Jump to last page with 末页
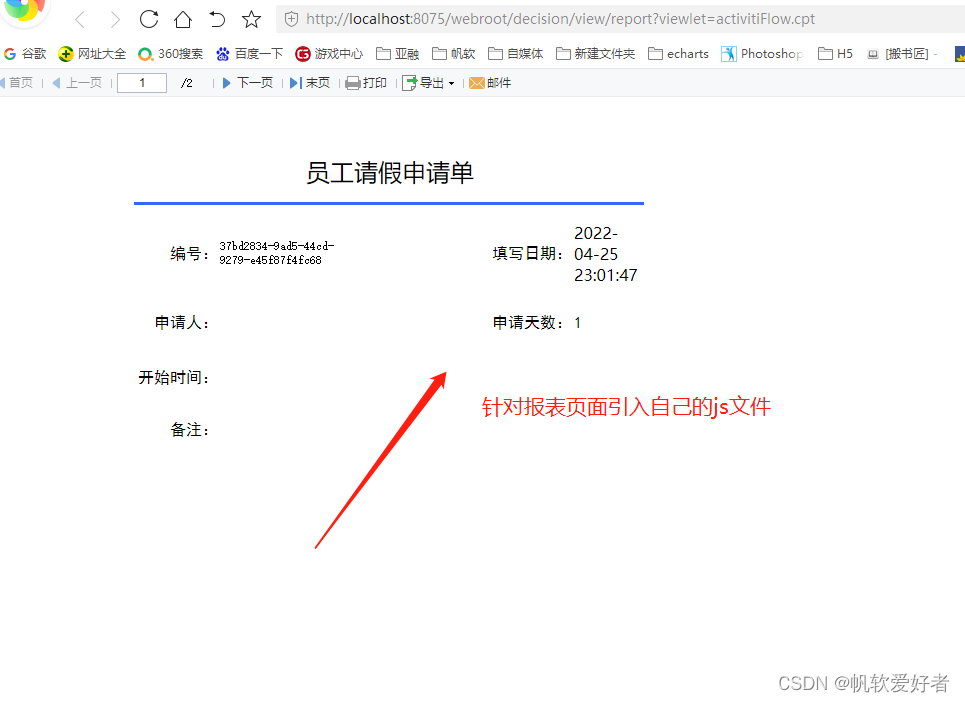Image resolution: width=965 pixels, height=702 pixels. 310,83
